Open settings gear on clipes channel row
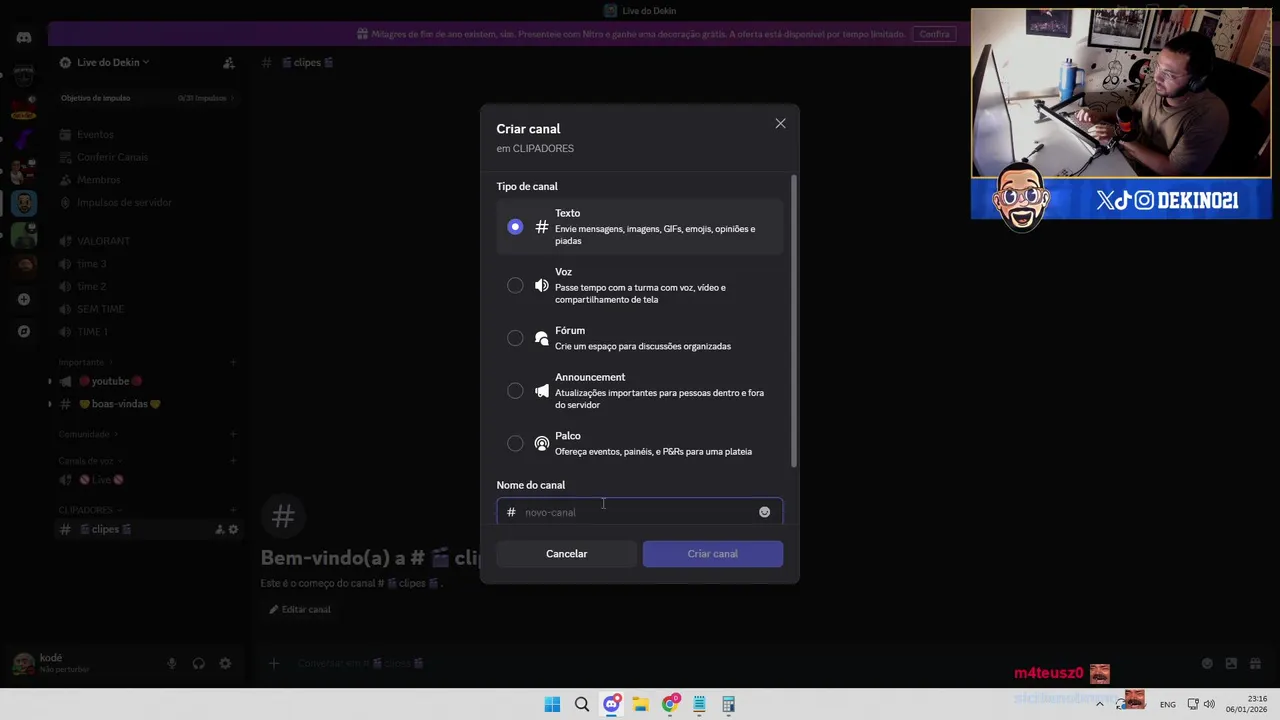This screenshot has height=720, width=1280. pyautogui.click(x=233, y=530)
